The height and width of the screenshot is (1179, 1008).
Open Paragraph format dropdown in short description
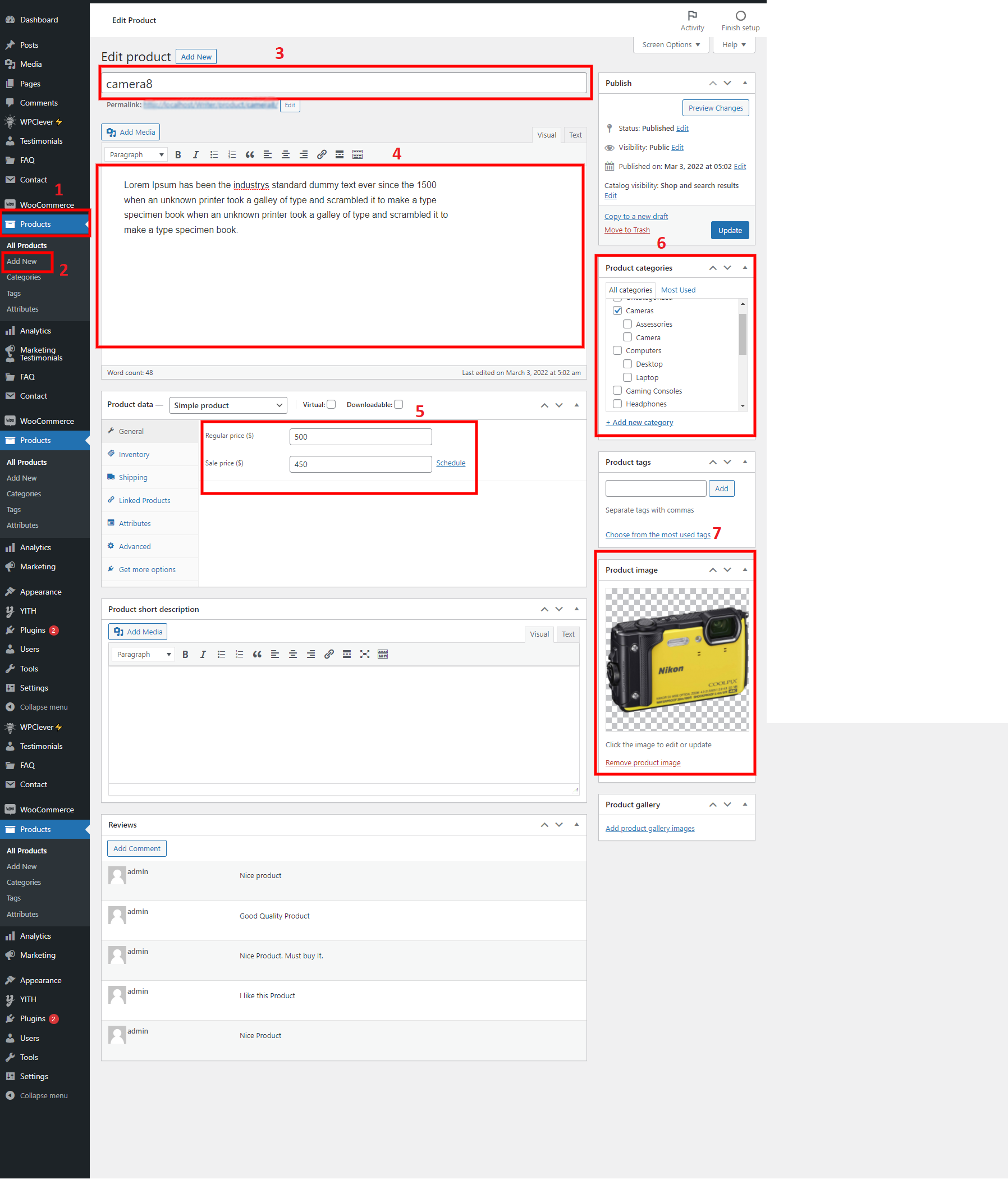pyautogui.click(x=143, y=655)
